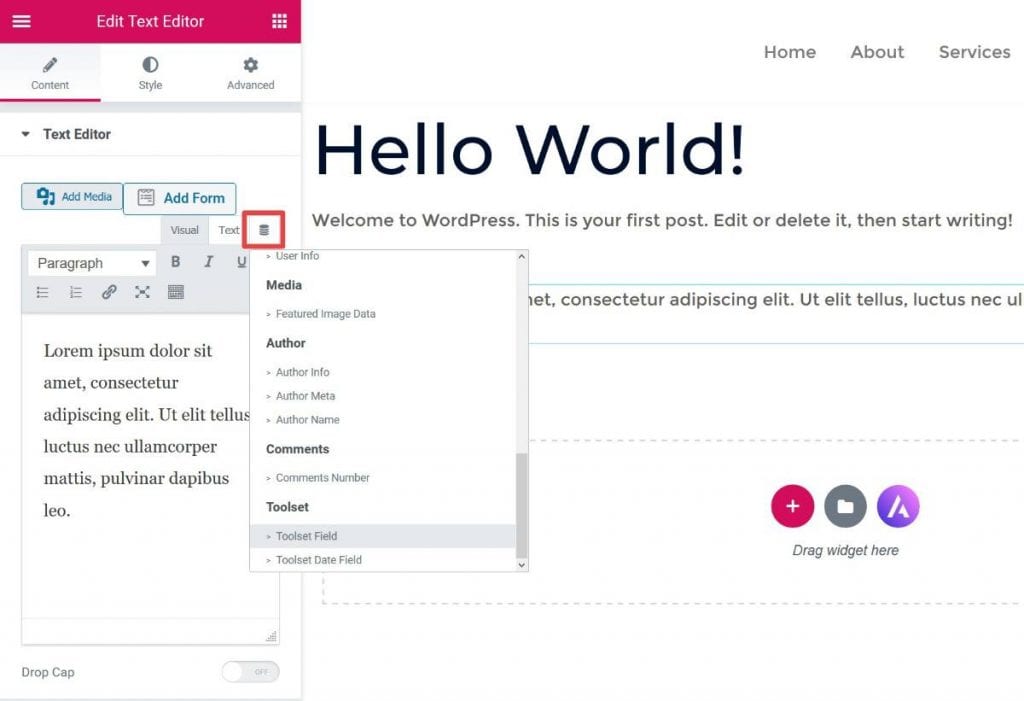
Task: Select Toolset Field dynamic tag
Action: coord(306,536)
